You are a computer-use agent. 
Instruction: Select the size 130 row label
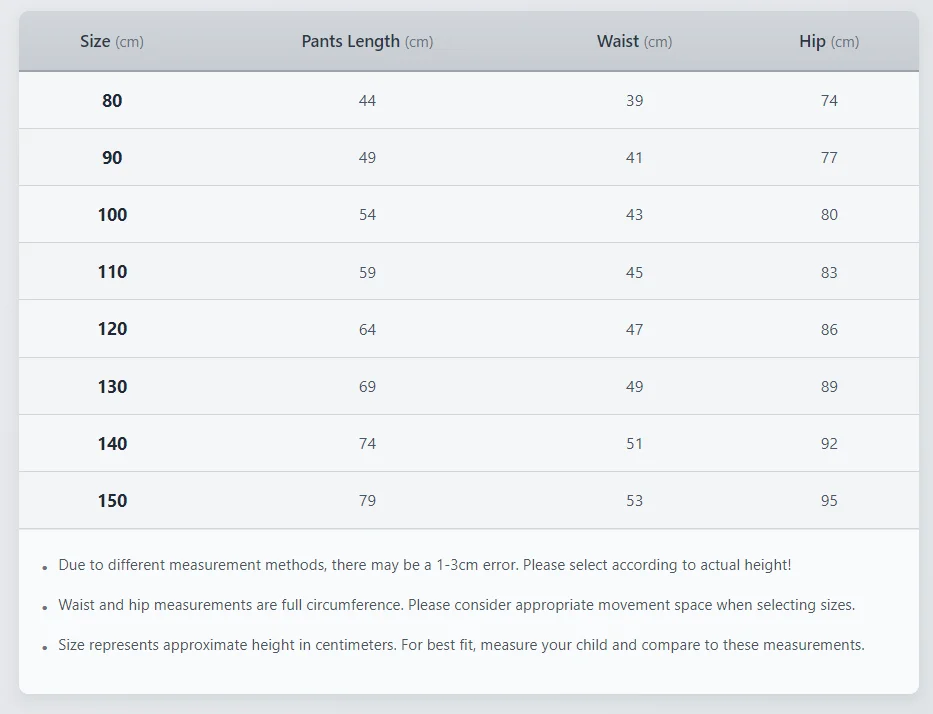click(112, 387)
